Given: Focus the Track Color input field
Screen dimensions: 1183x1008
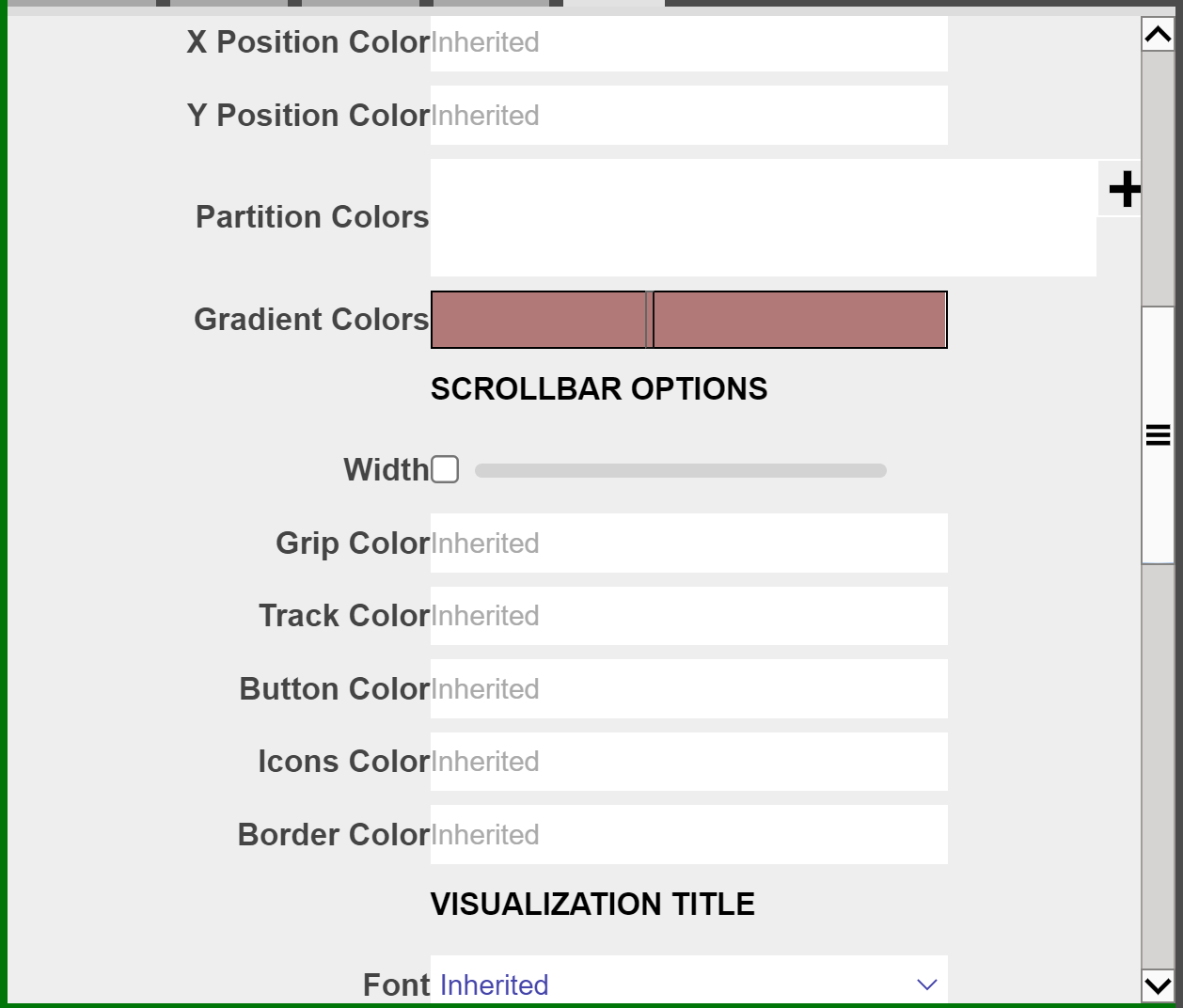Looking at the screenshot, I should coord(688,616).
